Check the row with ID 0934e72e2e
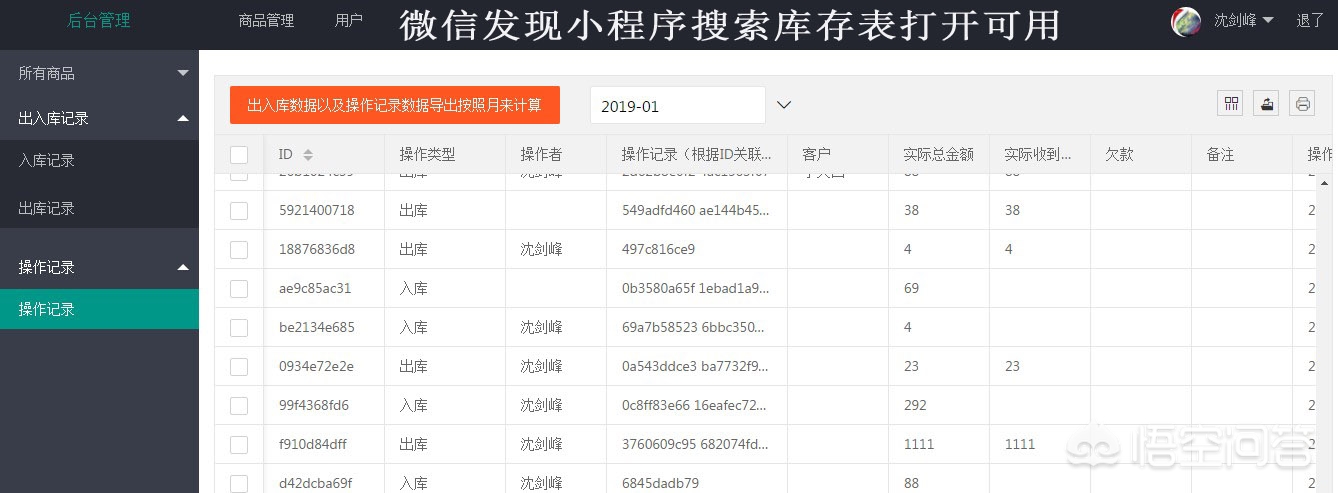1338x493 pixels. tap(239, 366)
